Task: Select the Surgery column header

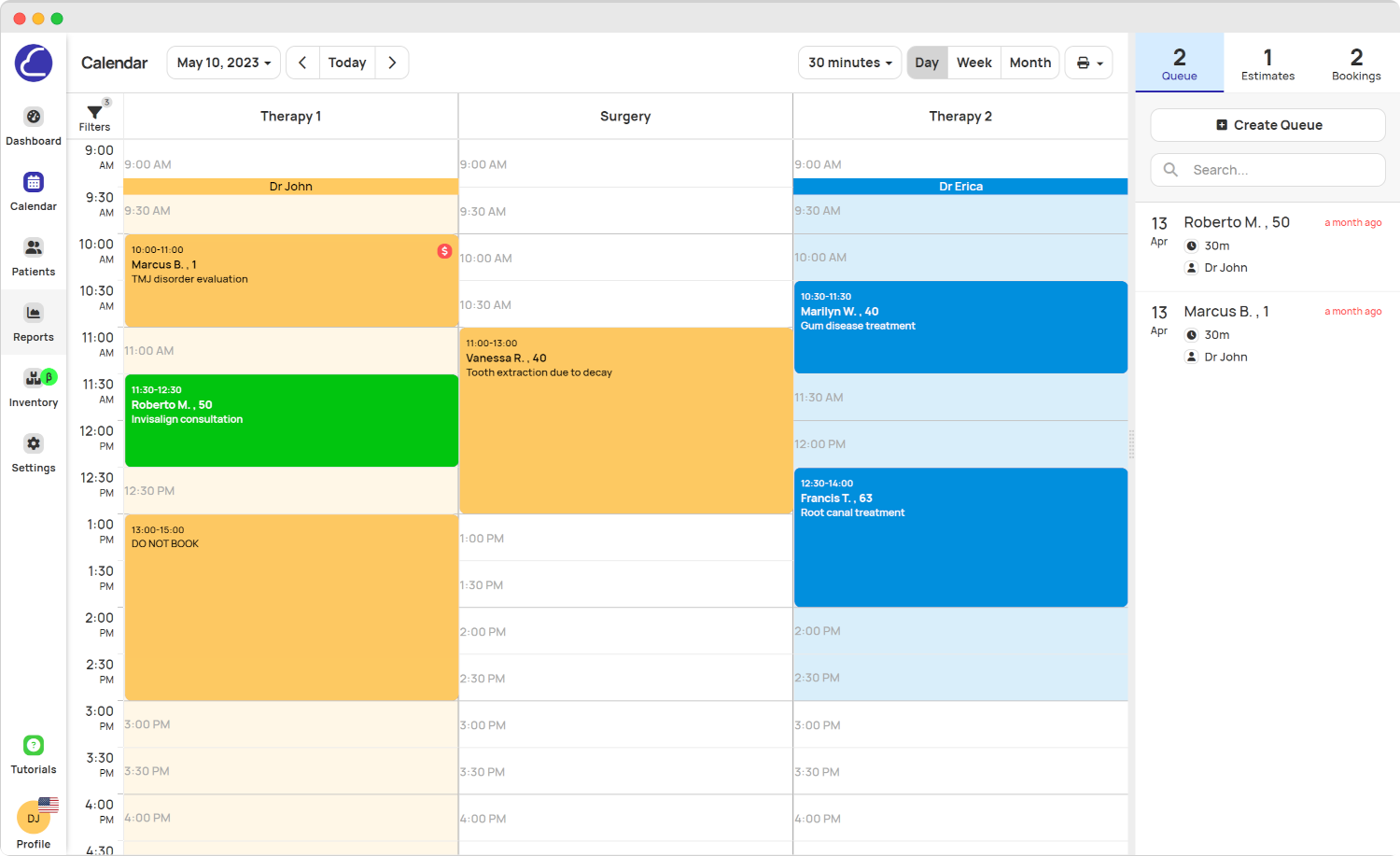Action: click(625, 117)
